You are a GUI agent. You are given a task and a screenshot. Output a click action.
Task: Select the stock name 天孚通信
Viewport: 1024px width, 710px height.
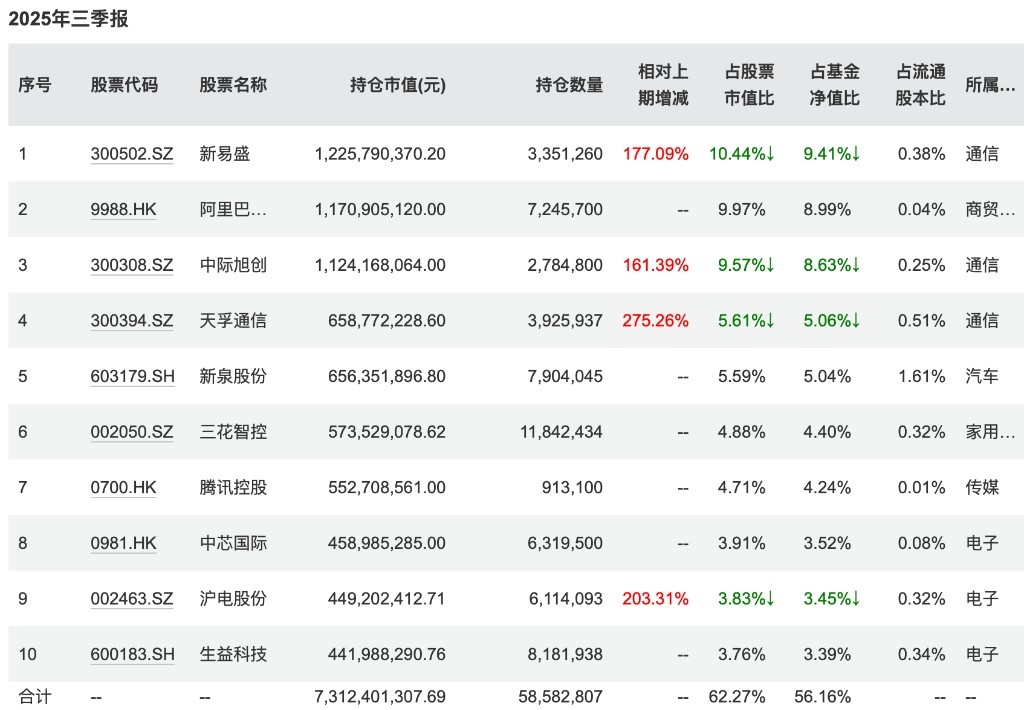[233, 321]
